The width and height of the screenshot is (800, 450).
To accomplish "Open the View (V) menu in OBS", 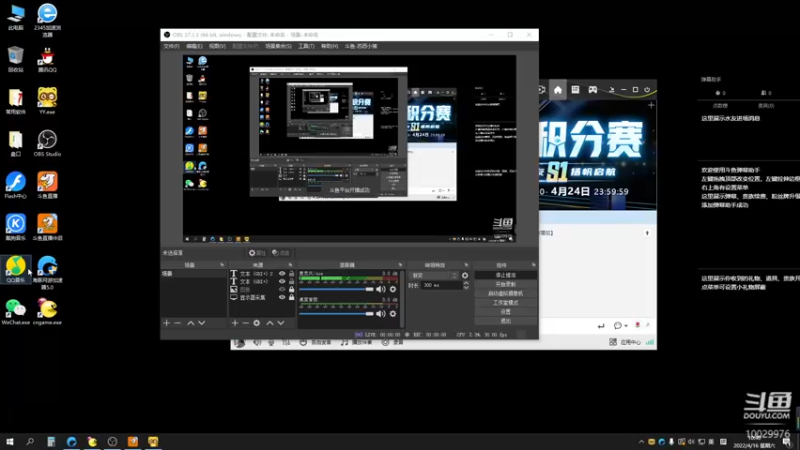I will click(217, 46).
